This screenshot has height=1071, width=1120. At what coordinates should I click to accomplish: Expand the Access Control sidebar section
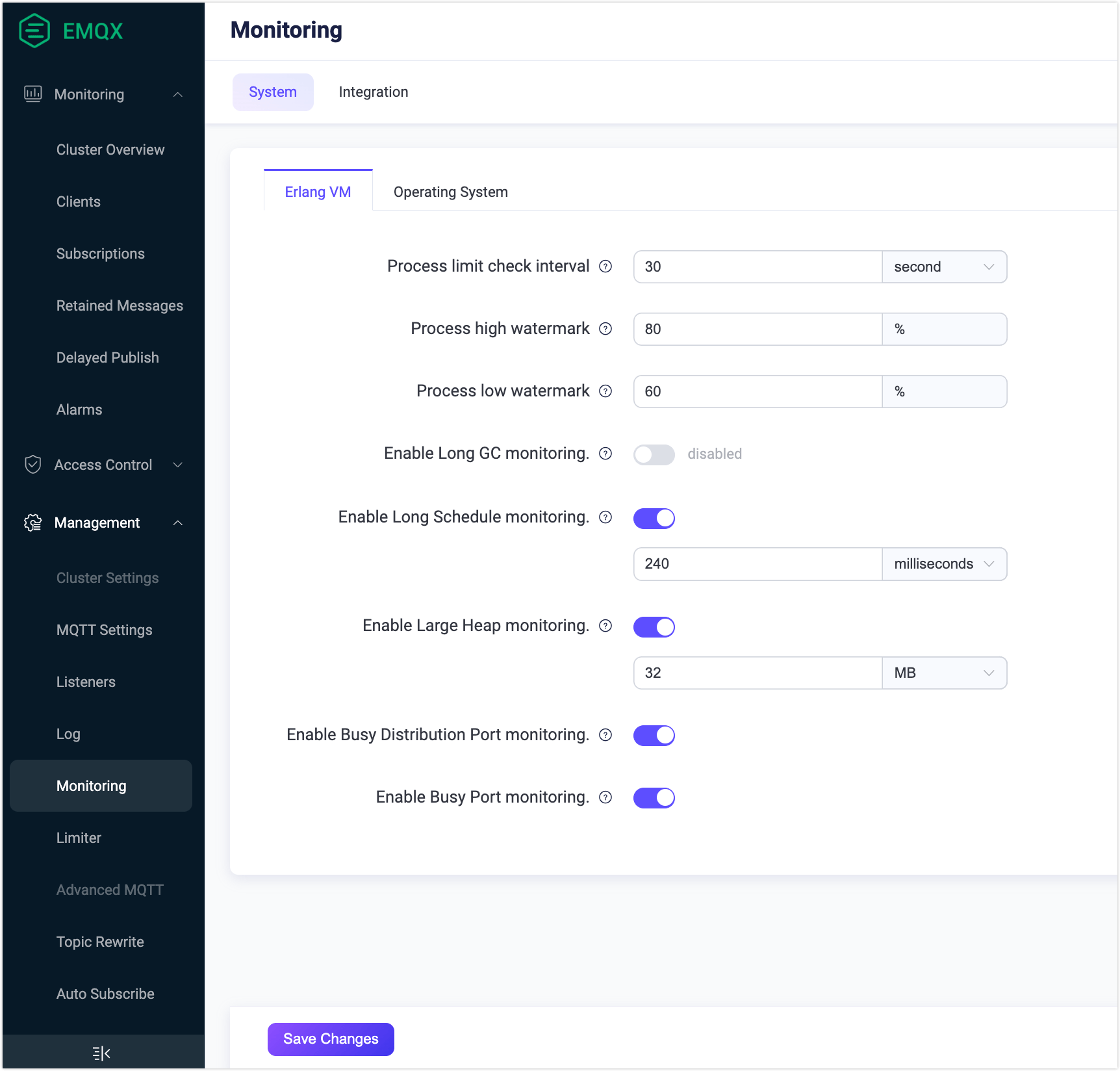[103, 465]
